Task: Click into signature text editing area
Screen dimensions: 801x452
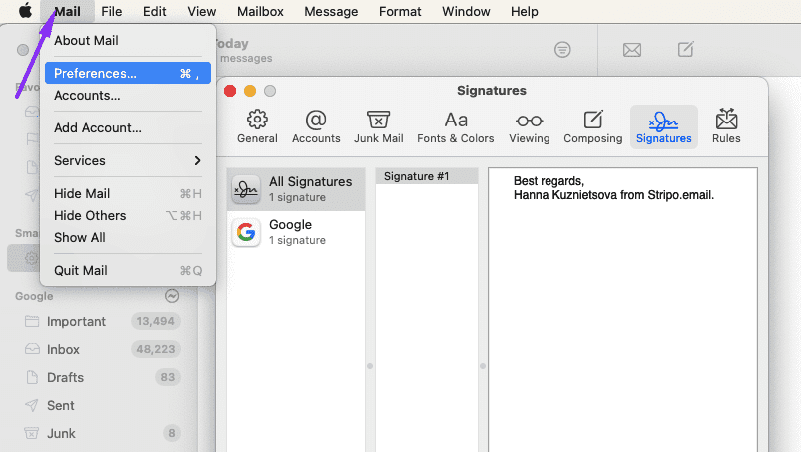Action: (623, 310)
